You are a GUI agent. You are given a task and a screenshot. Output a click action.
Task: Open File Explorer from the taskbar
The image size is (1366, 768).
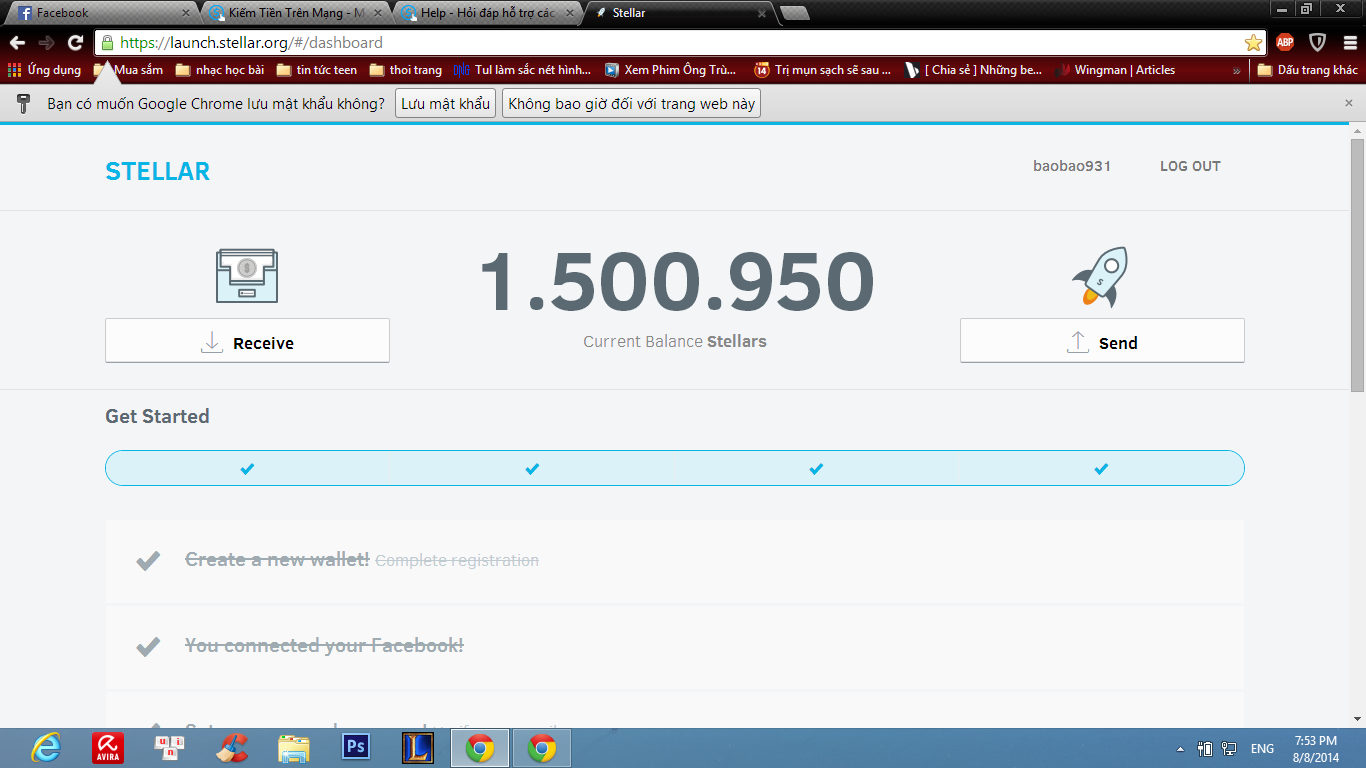tap(293, 748)
